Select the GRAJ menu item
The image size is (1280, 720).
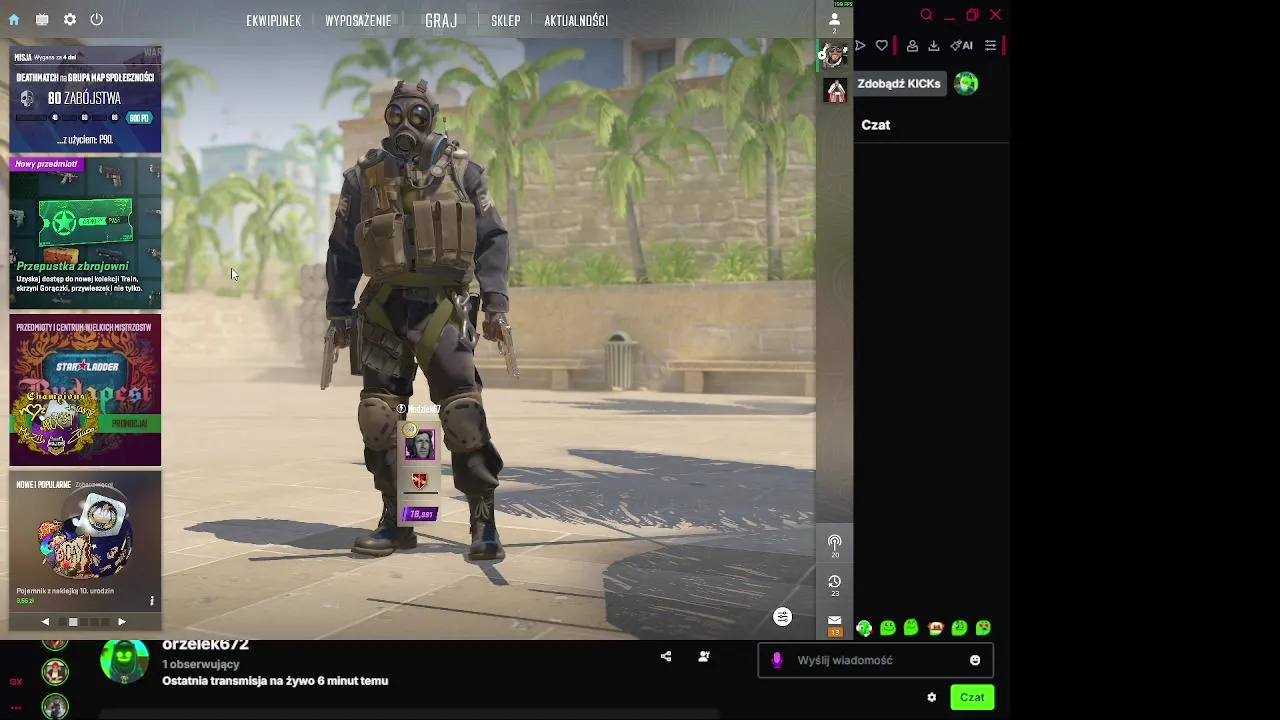441,21
